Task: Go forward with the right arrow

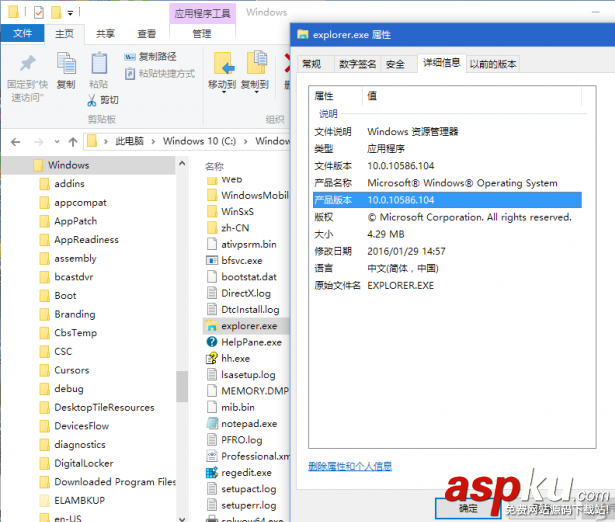Action: pos(38,142)
